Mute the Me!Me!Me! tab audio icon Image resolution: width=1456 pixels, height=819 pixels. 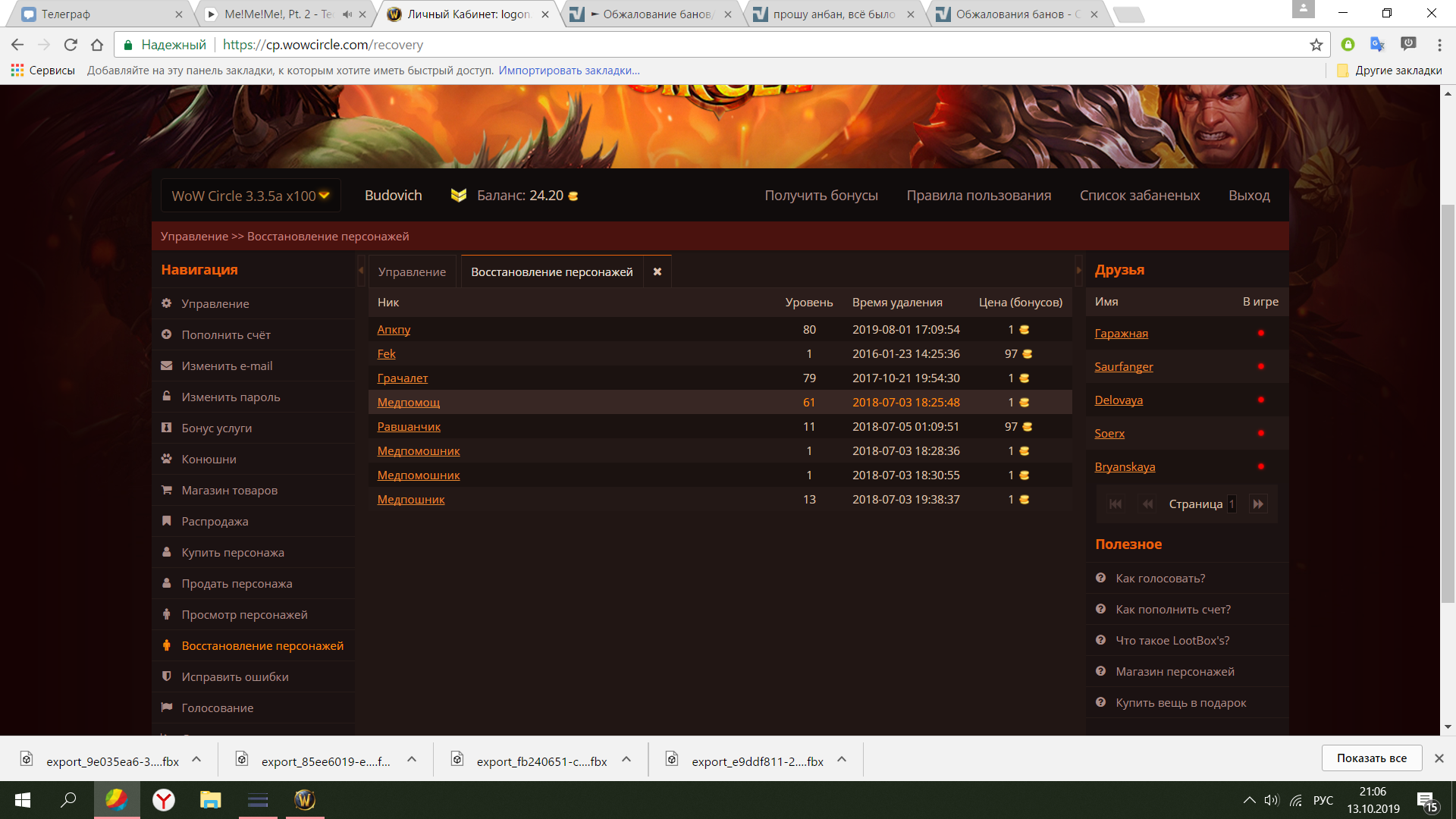click(x=347, y=14)
